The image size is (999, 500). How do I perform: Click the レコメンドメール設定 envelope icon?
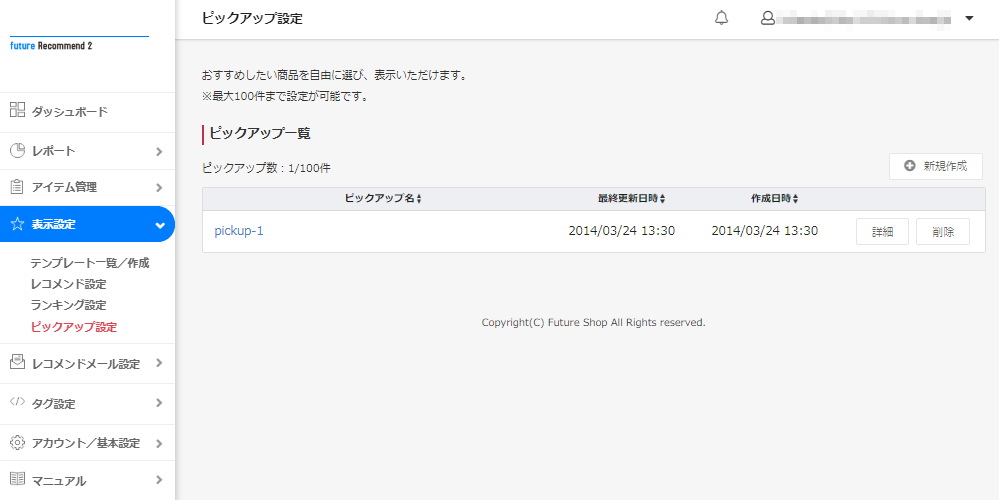(17, 362)
